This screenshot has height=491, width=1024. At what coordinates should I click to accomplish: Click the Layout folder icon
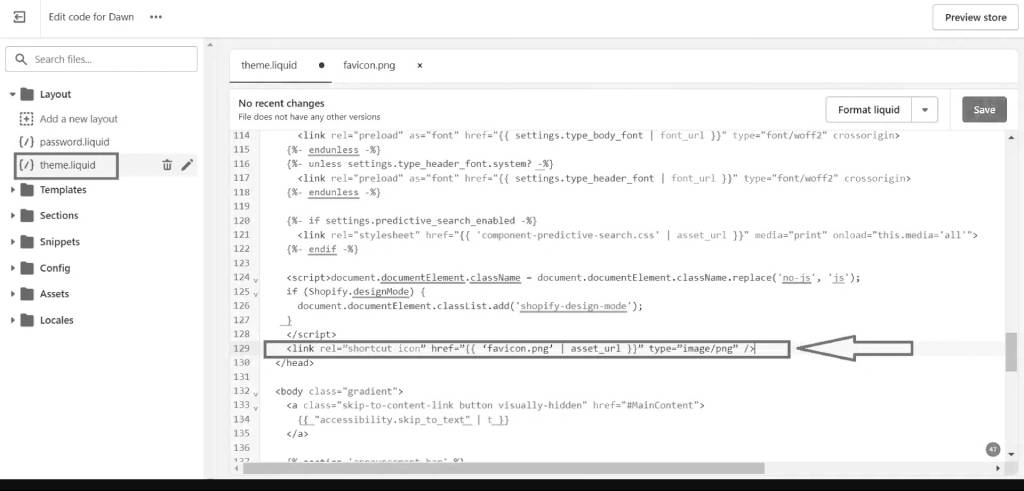click(x=27, y=94)
